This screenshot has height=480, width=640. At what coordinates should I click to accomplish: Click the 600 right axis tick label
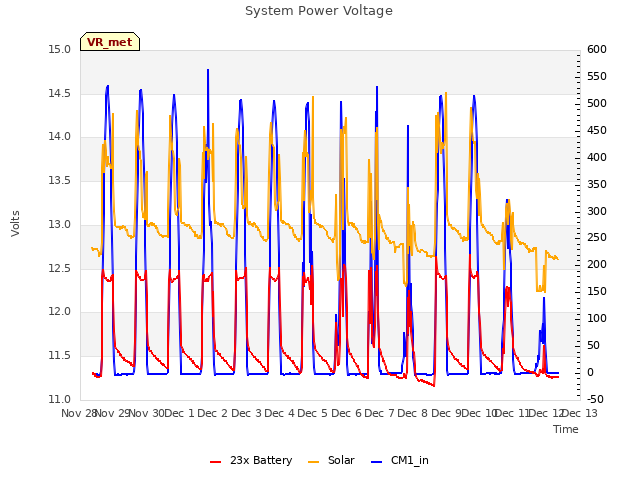(x=597, y=50)
